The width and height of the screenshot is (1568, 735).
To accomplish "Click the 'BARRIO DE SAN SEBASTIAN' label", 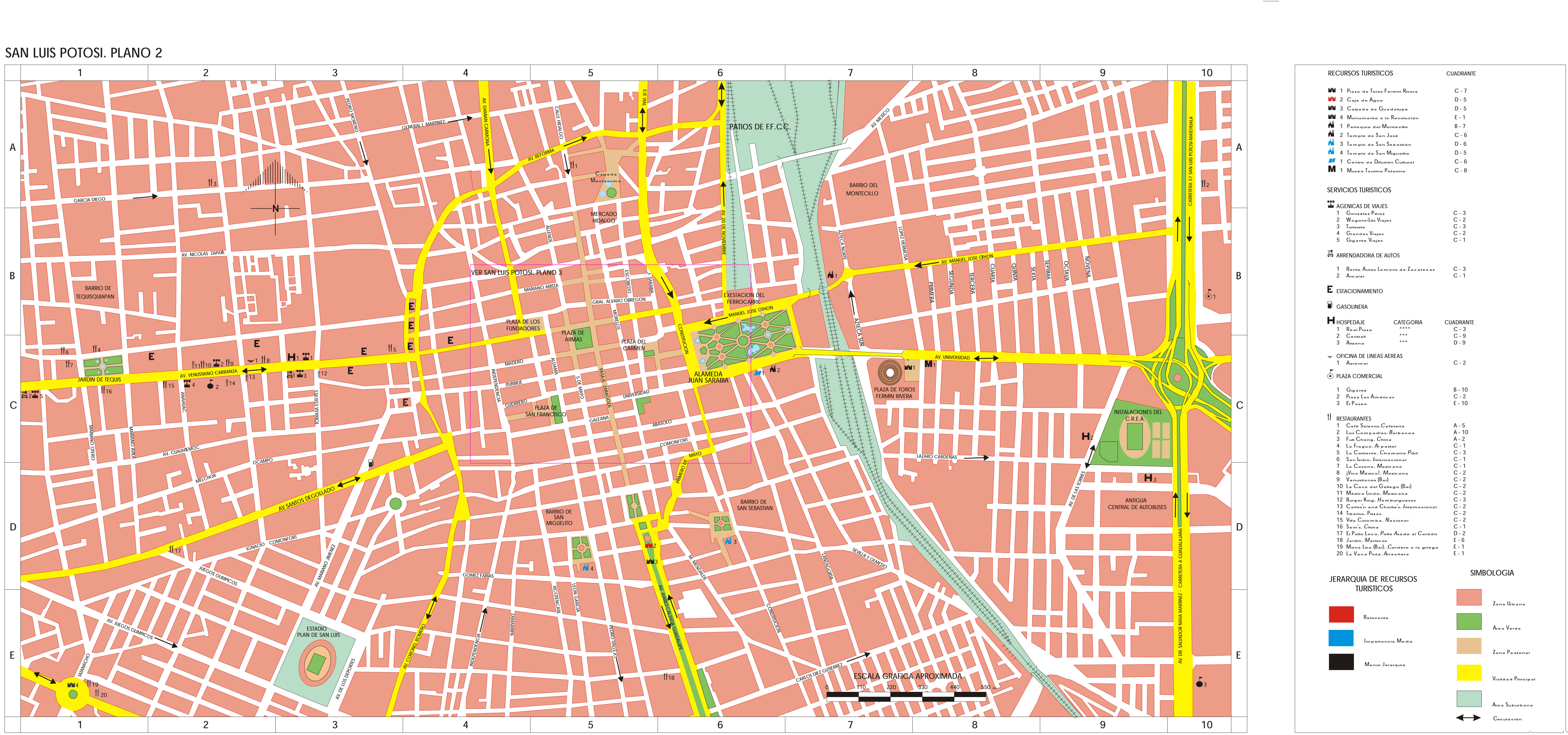I will coord(755,505).
